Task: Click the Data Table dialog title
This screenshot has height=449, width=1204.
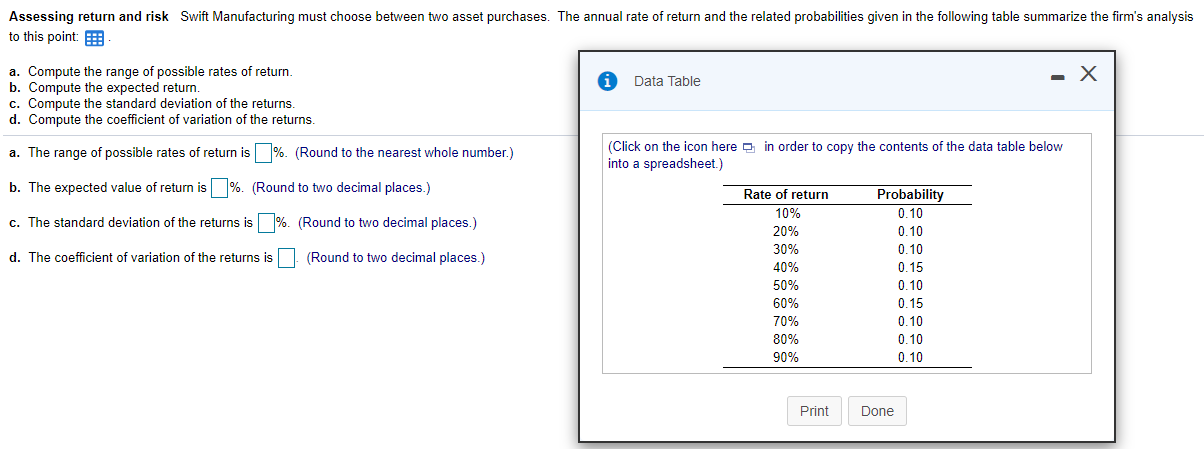Action: [667, 81]
